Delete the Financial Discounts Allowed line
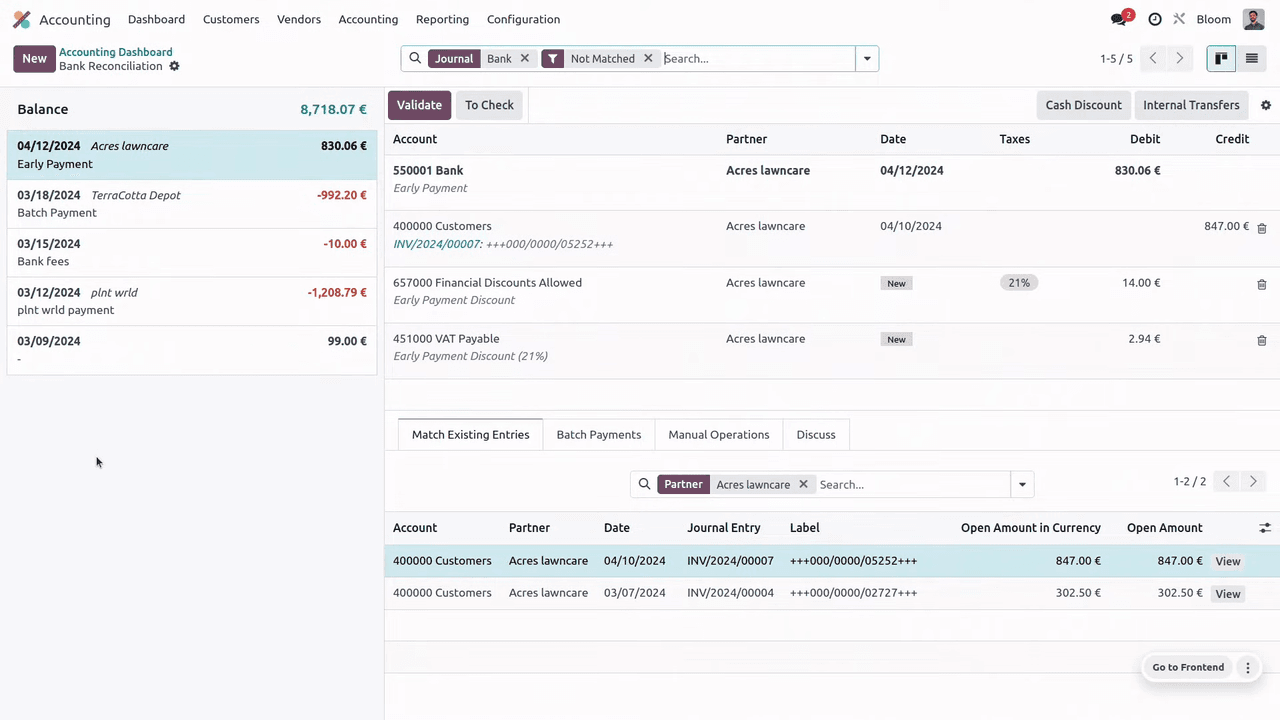This screenshot has height=720, width=1280. coord(1261,284)
